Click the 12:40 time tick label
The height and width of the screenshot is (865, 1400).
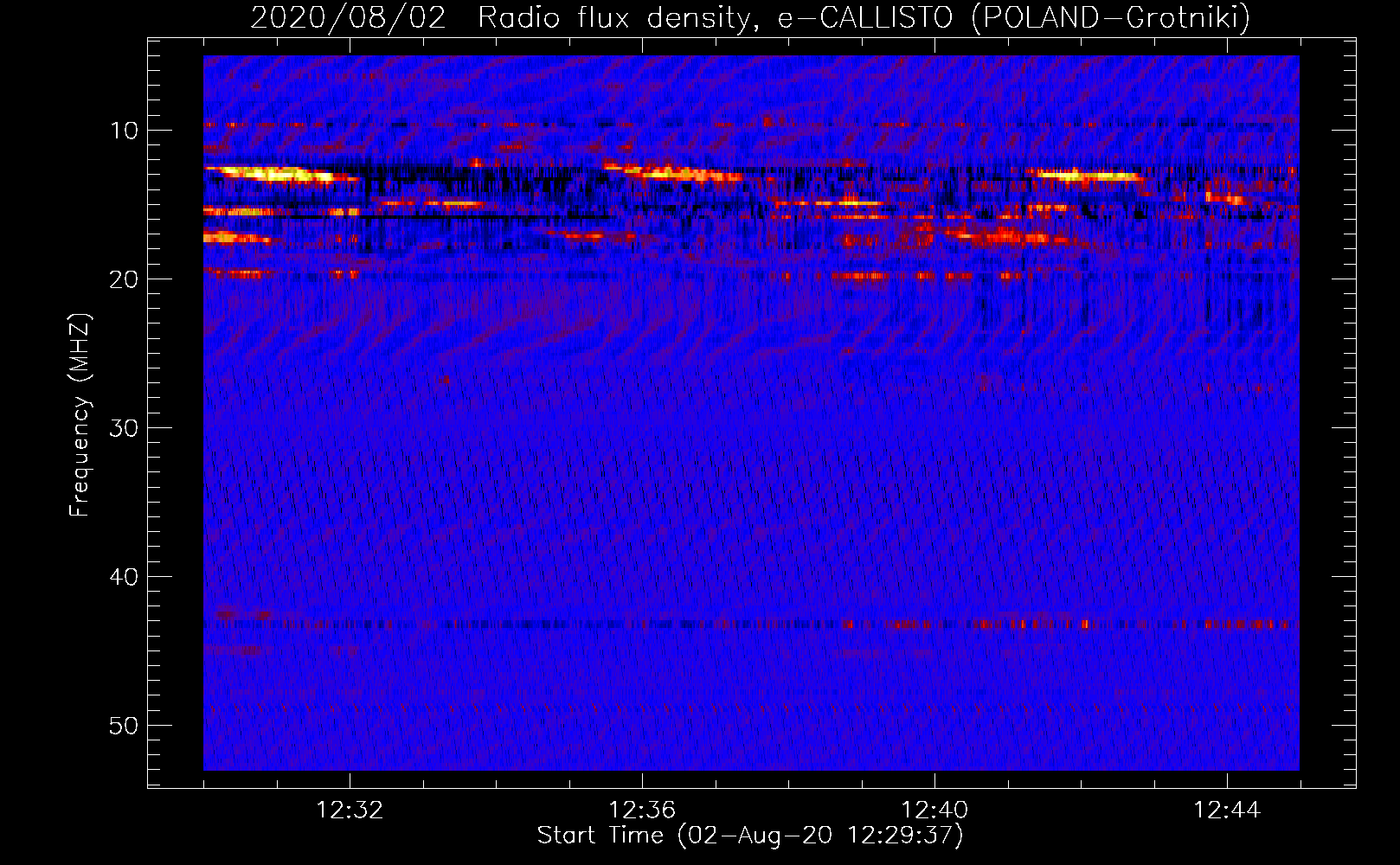(x=934, y=811)
